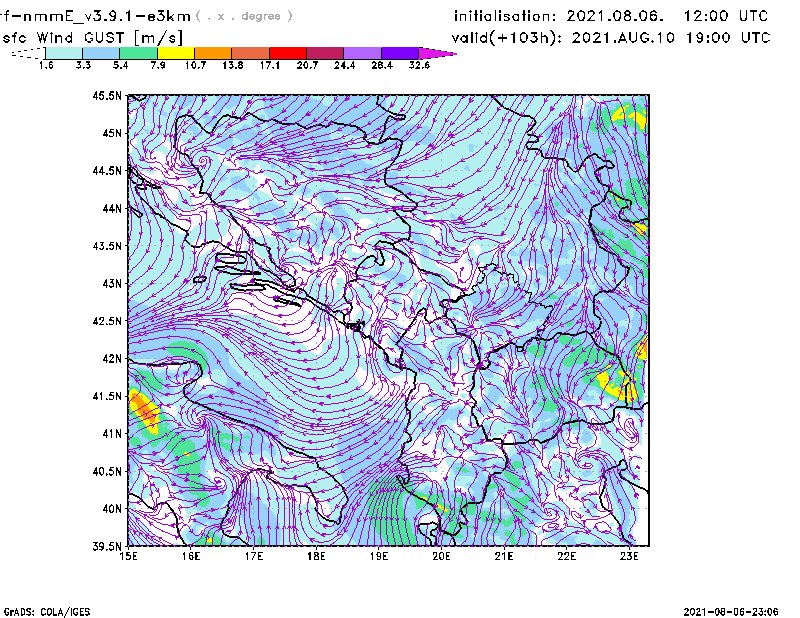
Task: Click the "42N" latitude label
Action: (x=112, y=359)
